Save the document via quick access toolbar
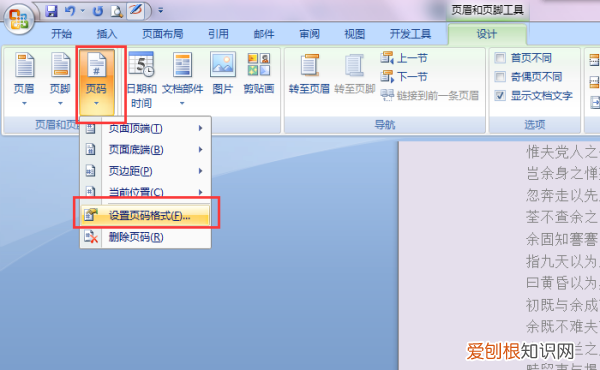The height and width of the screenshot is (370, 600). tap(51, 11)
